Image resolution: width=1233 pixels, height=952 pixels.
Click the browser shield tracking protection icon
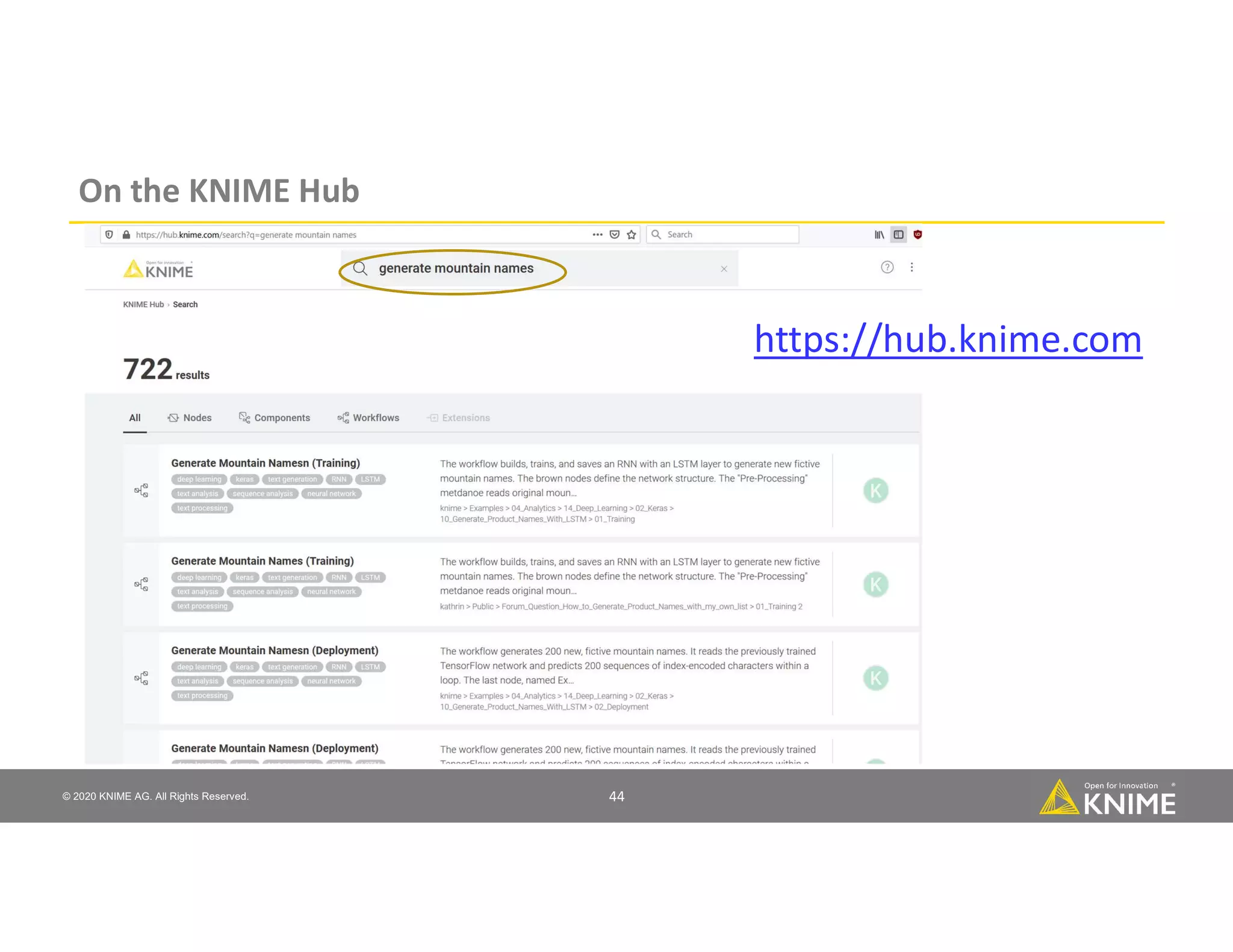pos(109,235)
